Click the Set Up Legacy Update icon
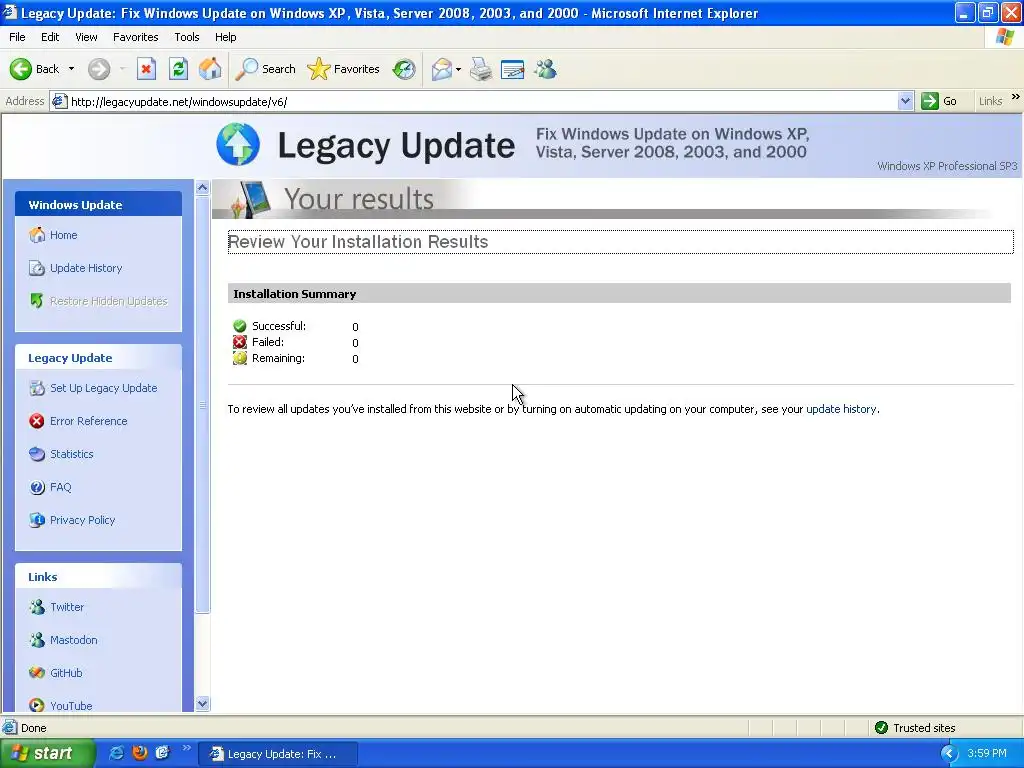The height and width of the screenshot is (768, 1024). [x=37, y=388]
